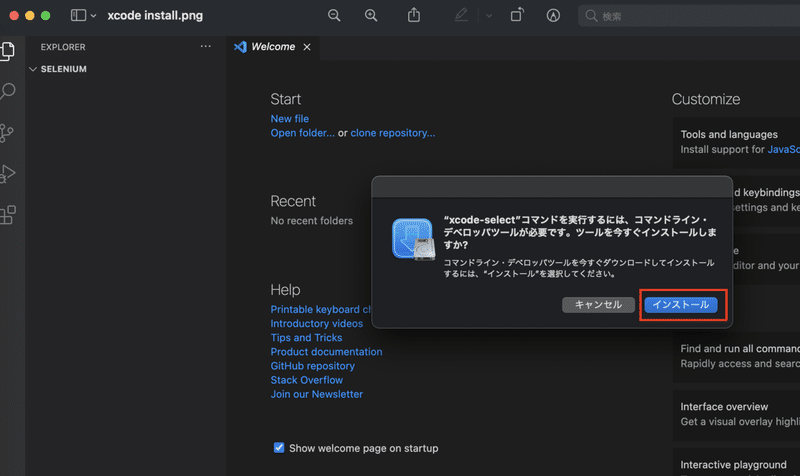Click the Rotate icon in toolbar
Viewport: 800px width, 476px height.
click(517, 15)
